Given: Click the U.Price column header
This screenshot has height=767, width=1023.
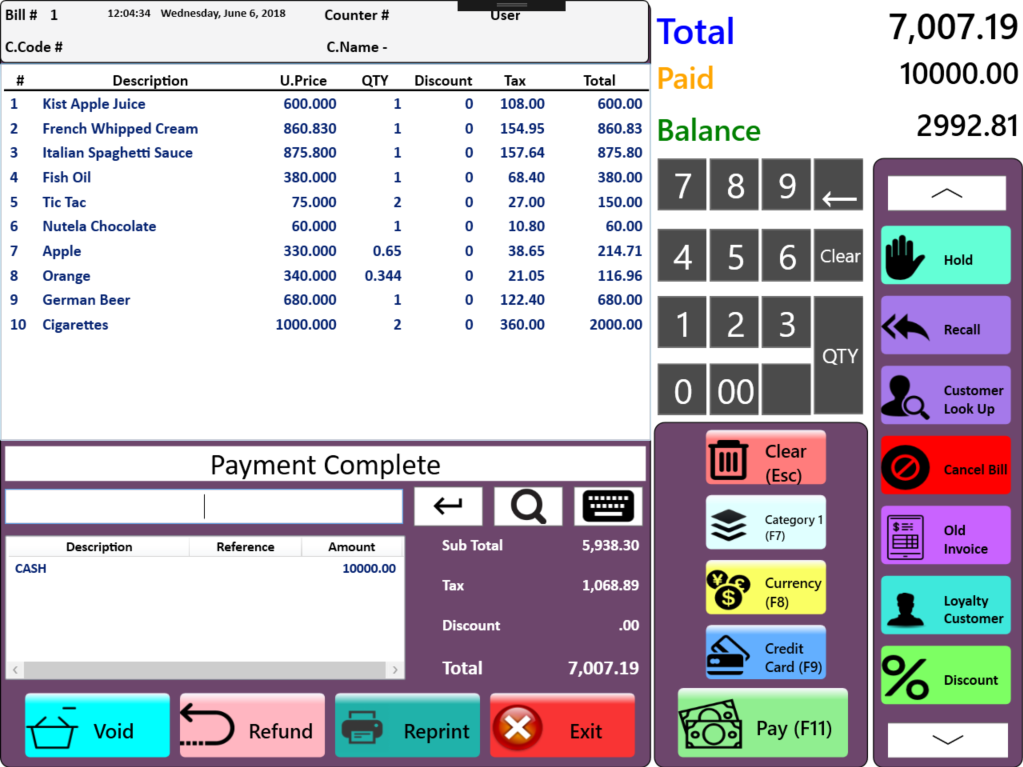Looking at the screenshot, I should pyautogui.click(x=303, y=80).
